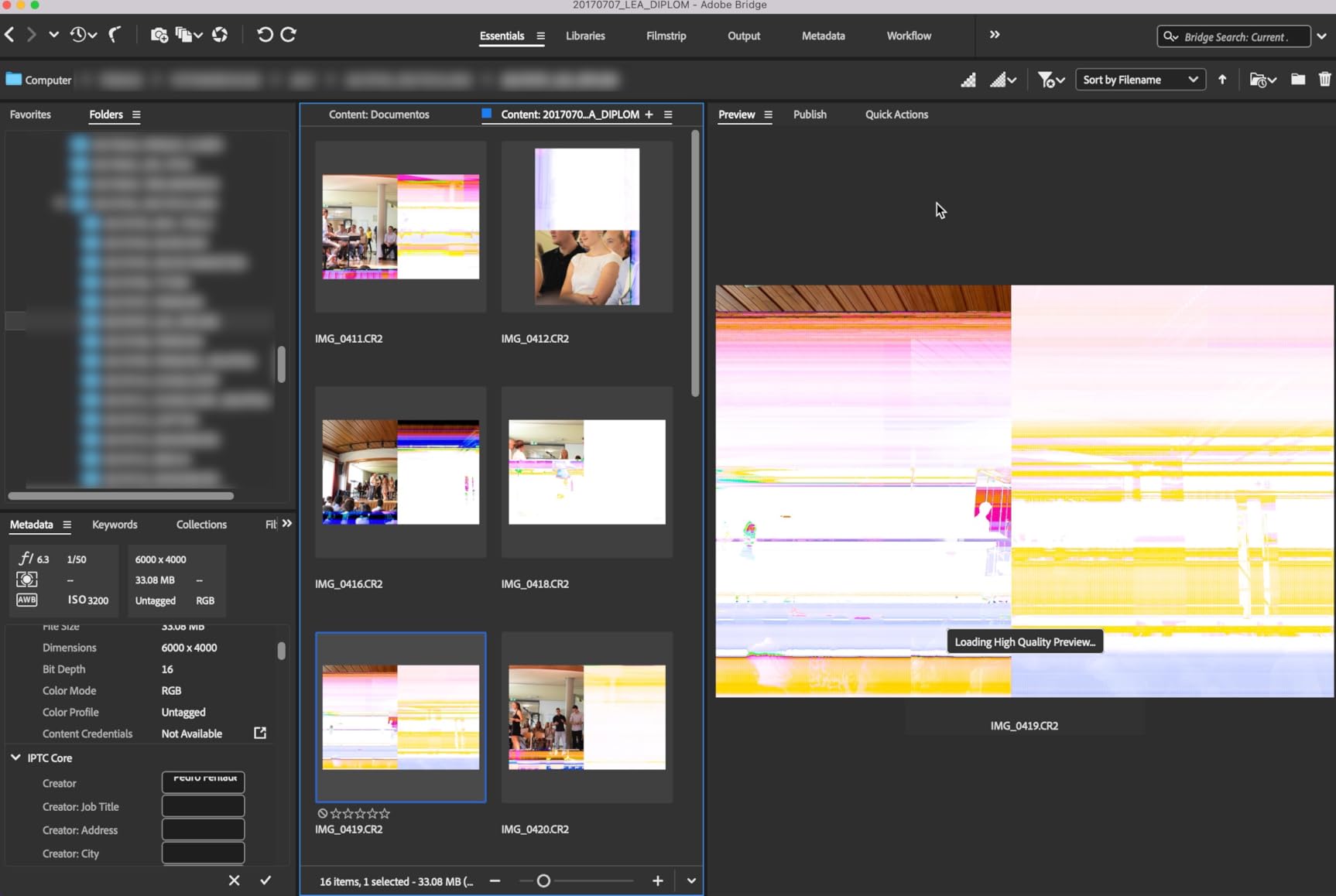Toggle the reject mark on IMG_0419.CR2
This screenshot has width=1336, height=896.
[323, 813]
